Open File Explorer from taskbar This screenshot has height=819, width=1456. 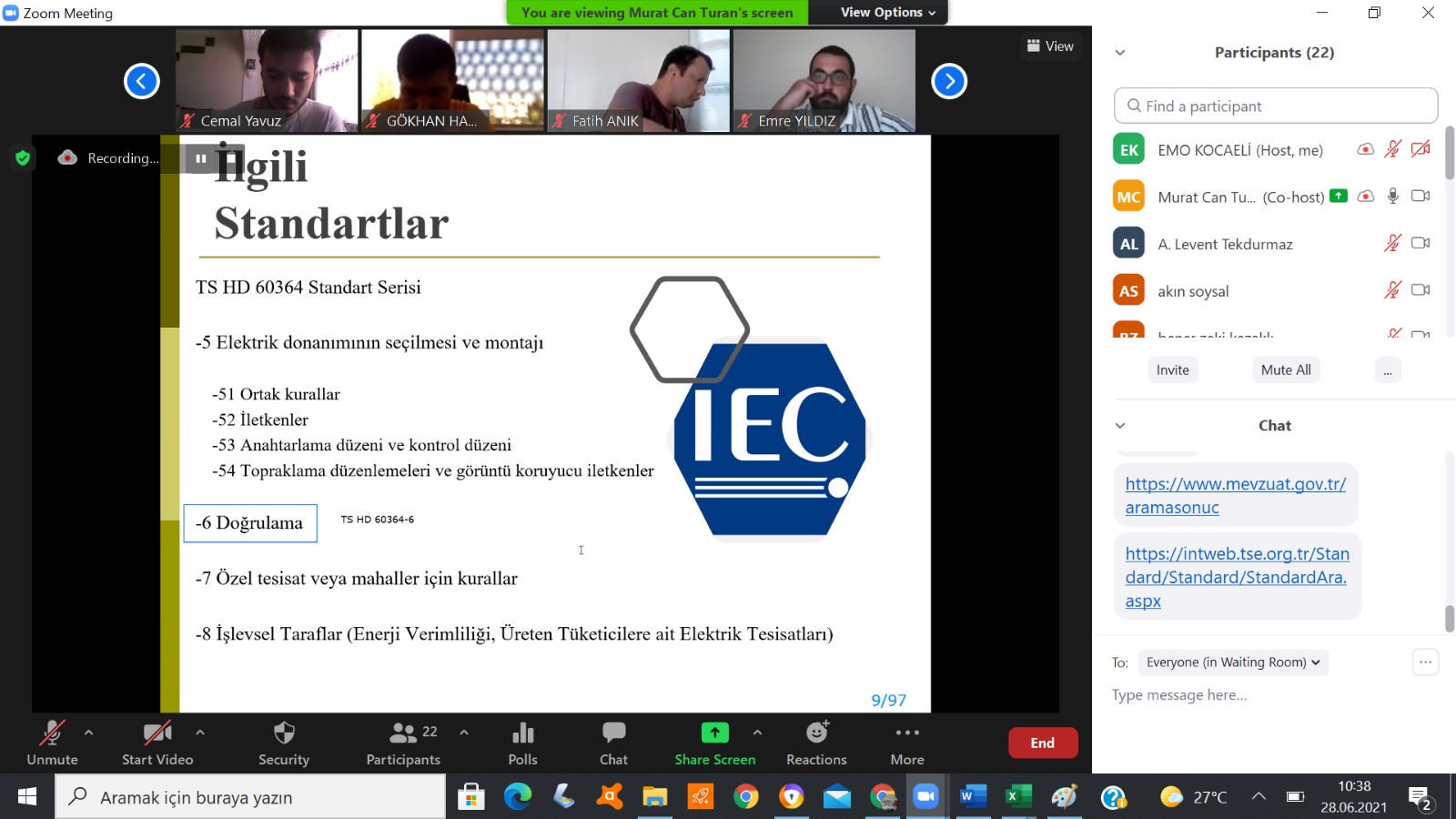pyautogui.click(x=654, y=797)
